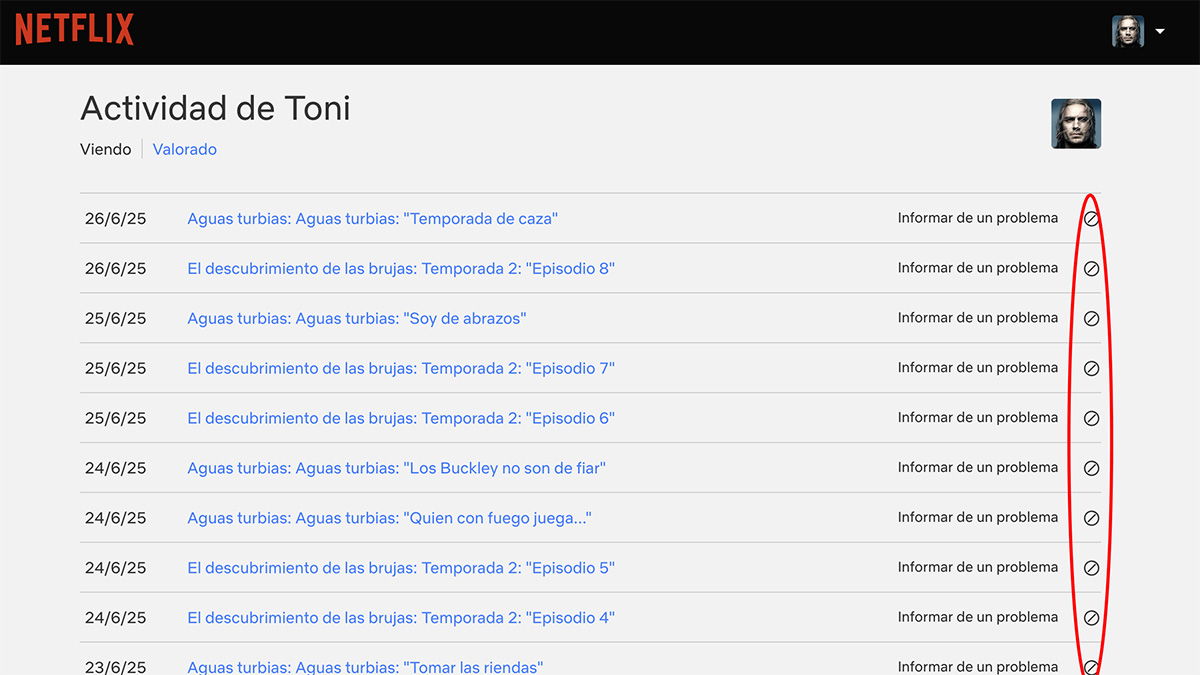
Task: Hide "Los Buckley no son de fiar" entry
Action: (x=1092, y=468)
